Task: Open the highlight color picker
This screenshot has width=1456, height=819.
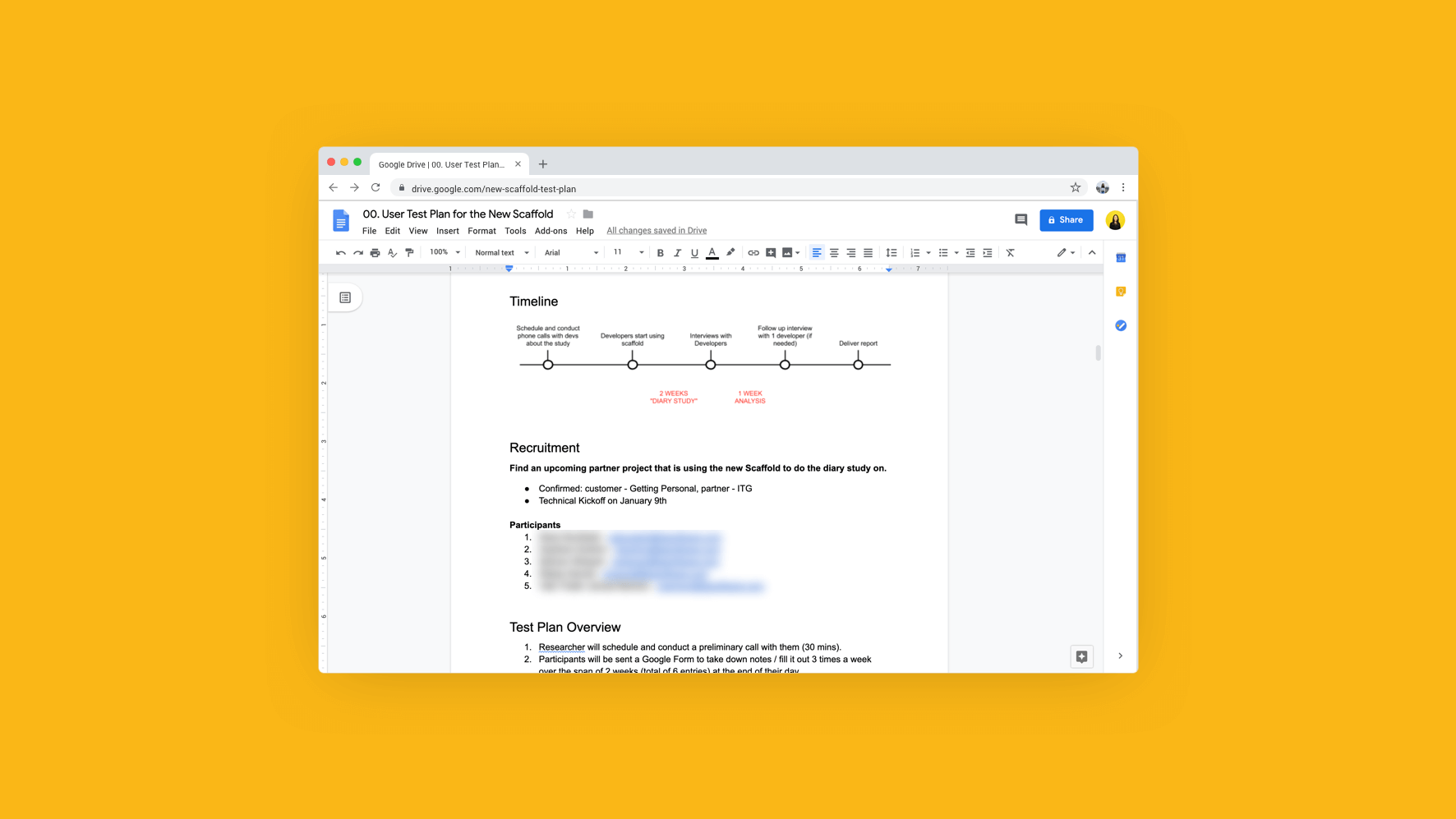Action: pyautogui.click(x=730, y=253)
